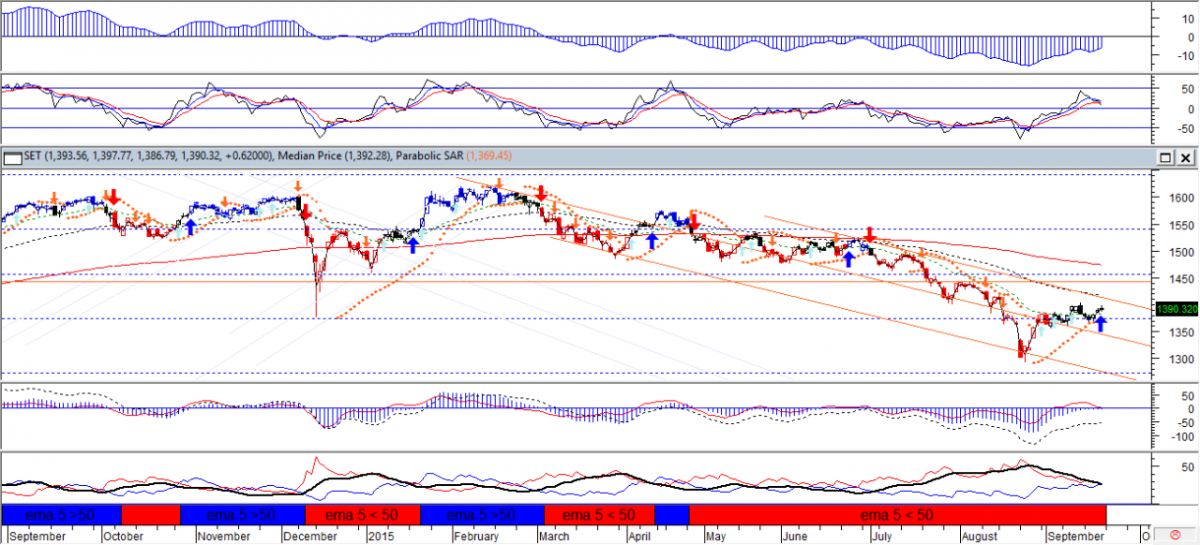This screenshot has width=1200, height=545.
Task: Select the blue buy arrow in April
Action: click(652, 240)
